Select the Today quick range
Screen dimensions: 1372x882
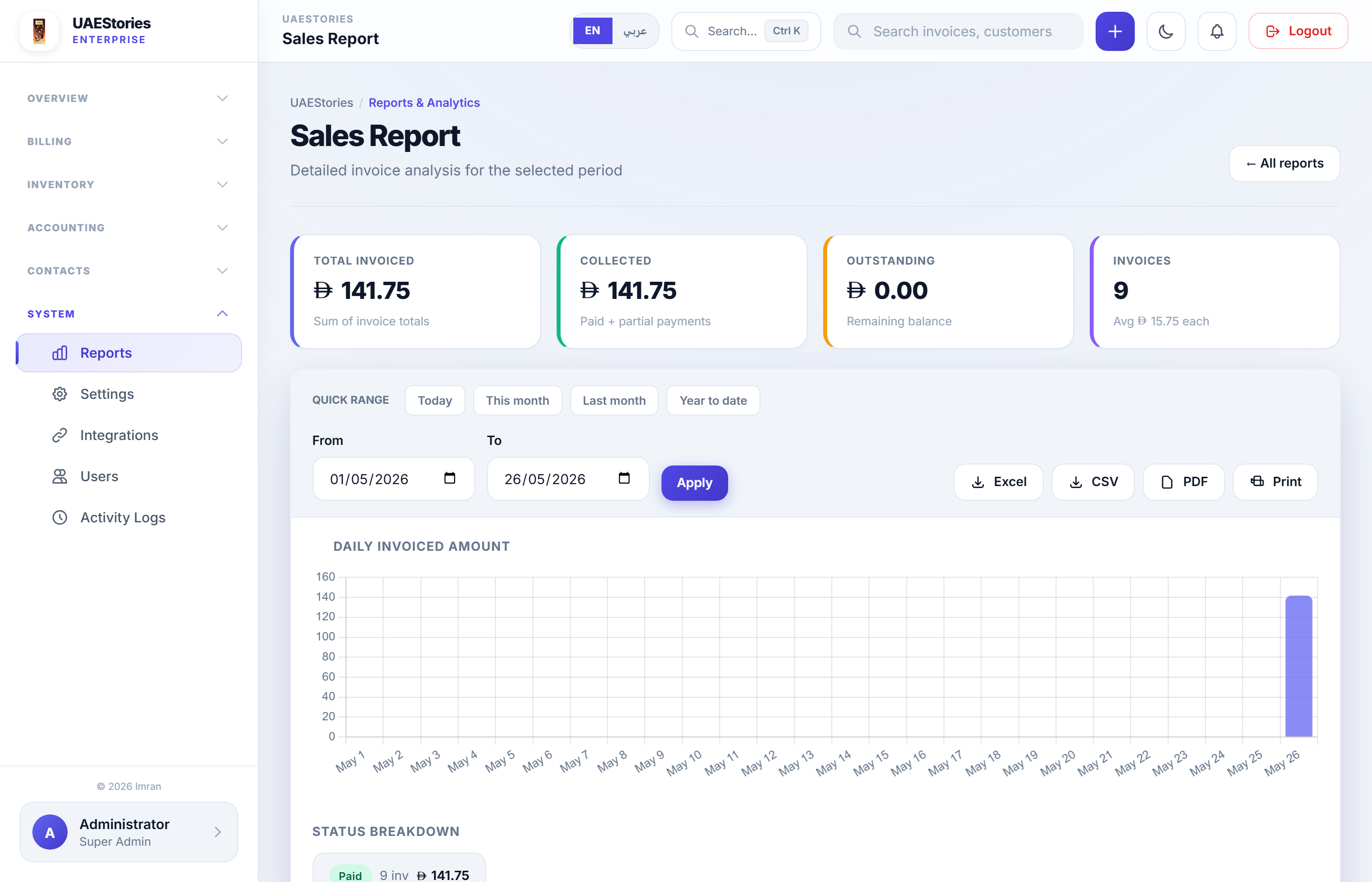coord(435,400)
